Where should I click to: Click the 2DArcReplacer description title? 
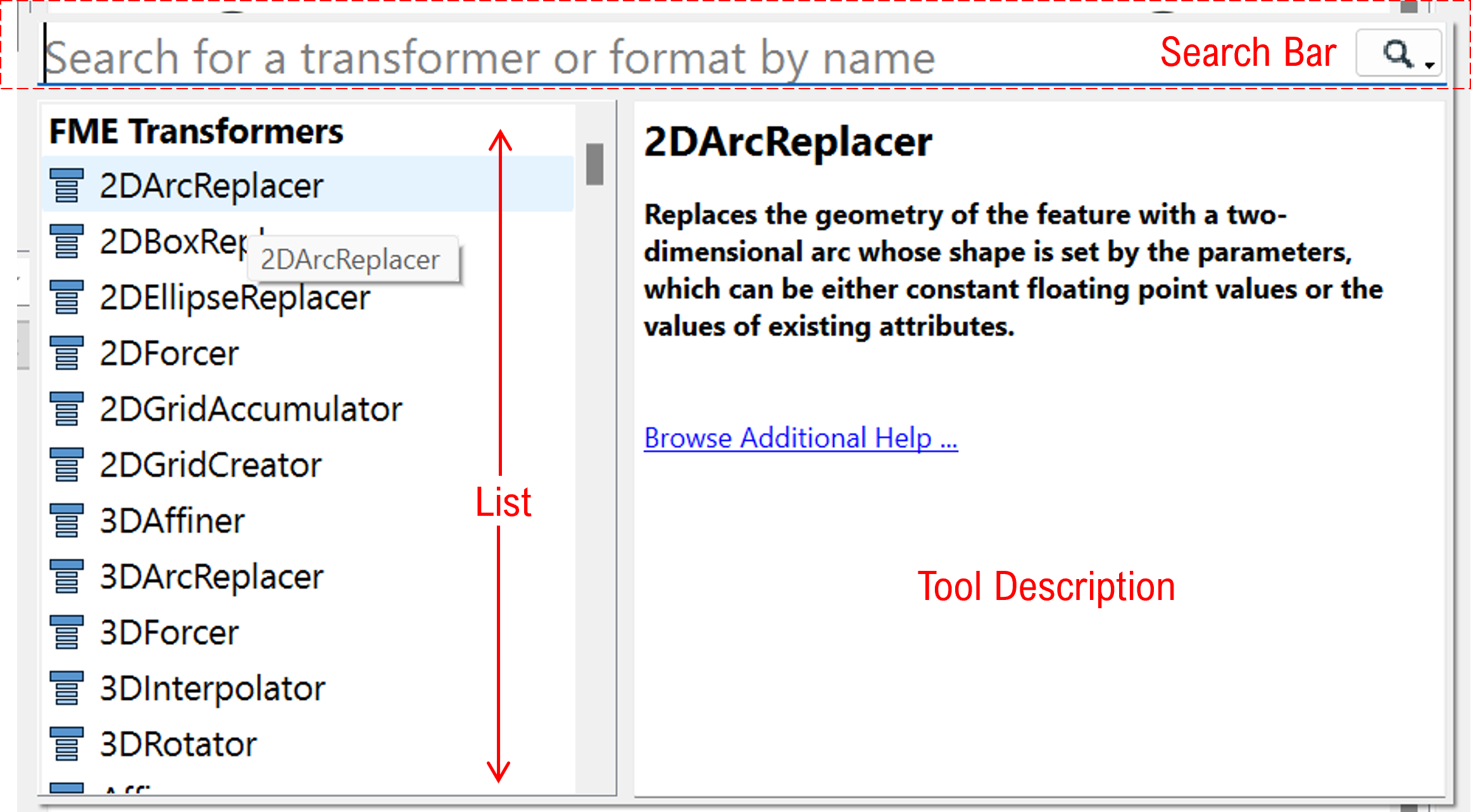click(788, 141)
